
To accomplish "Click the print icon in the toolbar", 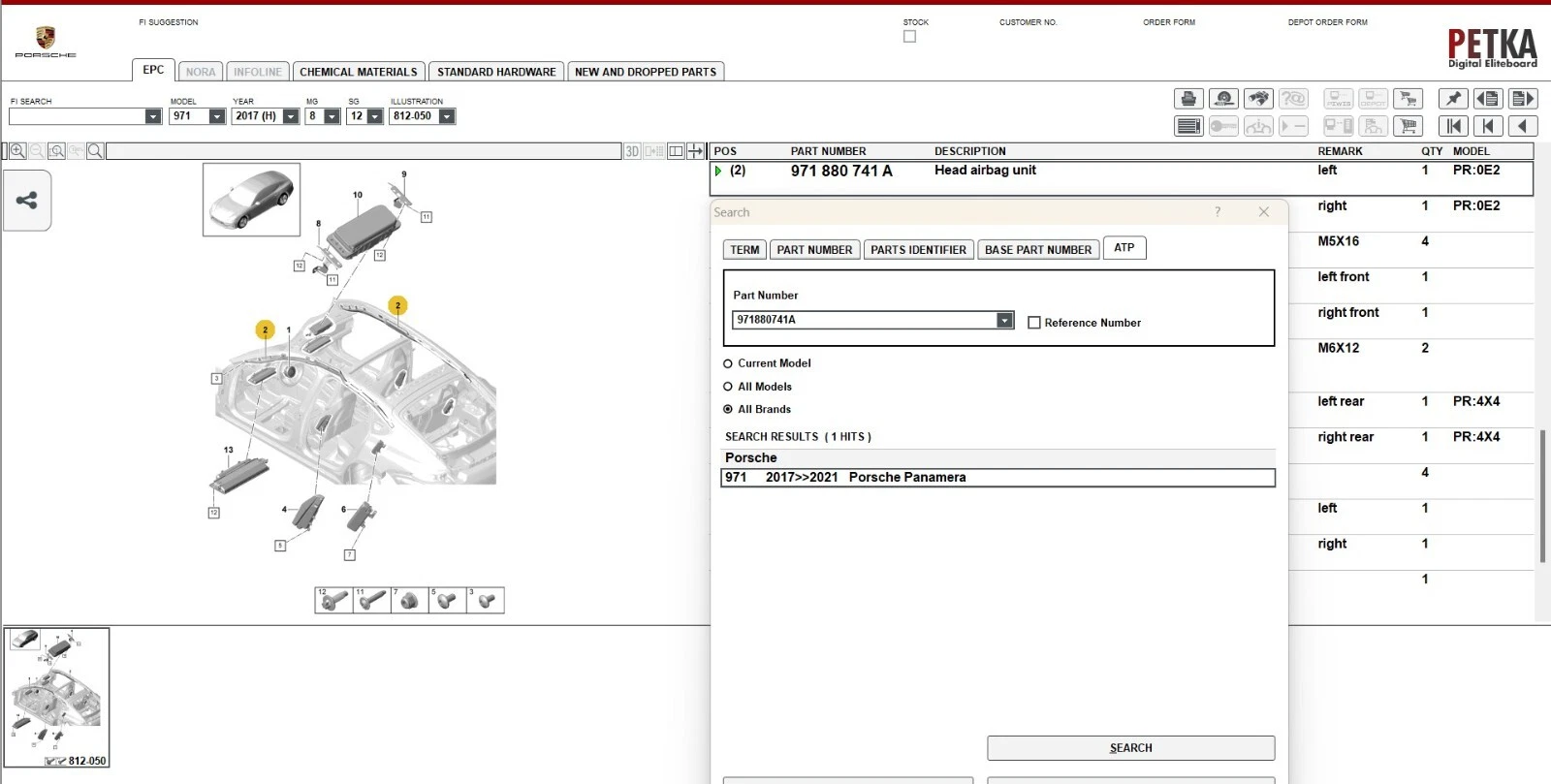I will pyautogui.click(x=1188, y=98).
